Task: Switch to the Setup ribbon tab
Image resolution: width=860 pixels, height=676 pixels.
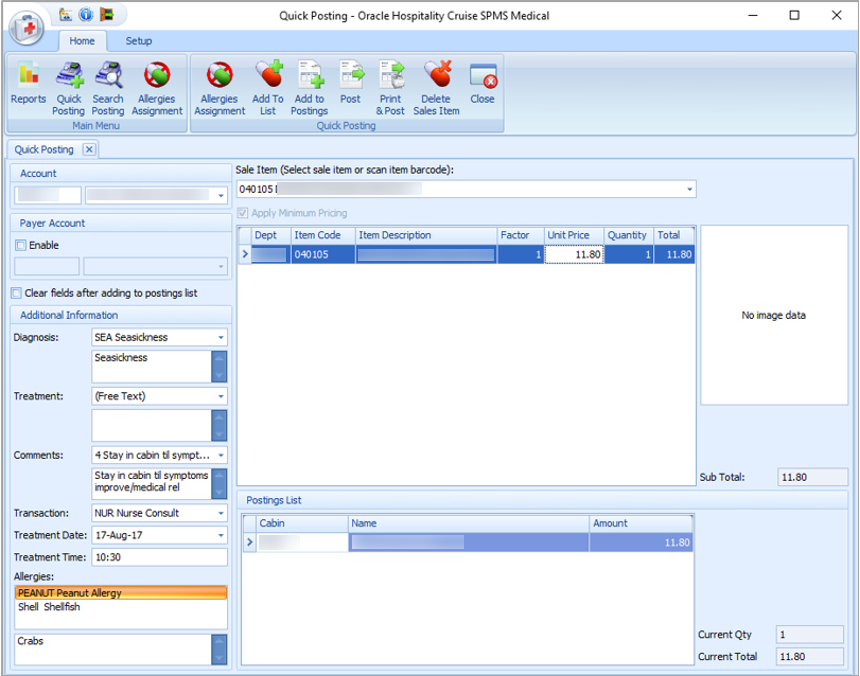Action: tap(138, 41)
